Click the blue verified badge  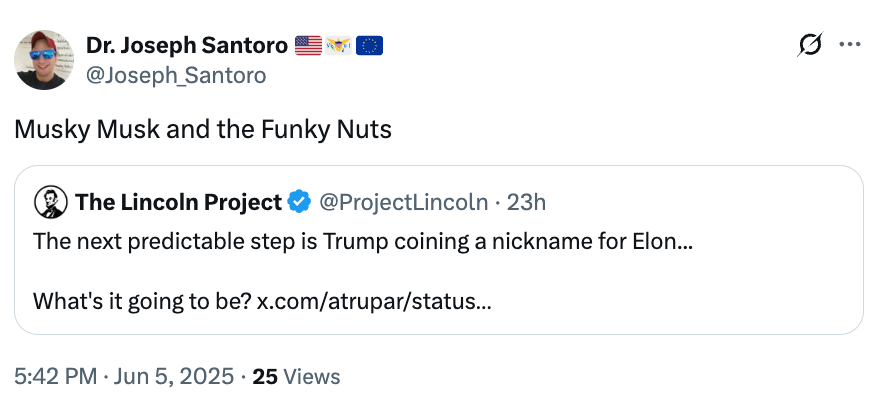299,203
